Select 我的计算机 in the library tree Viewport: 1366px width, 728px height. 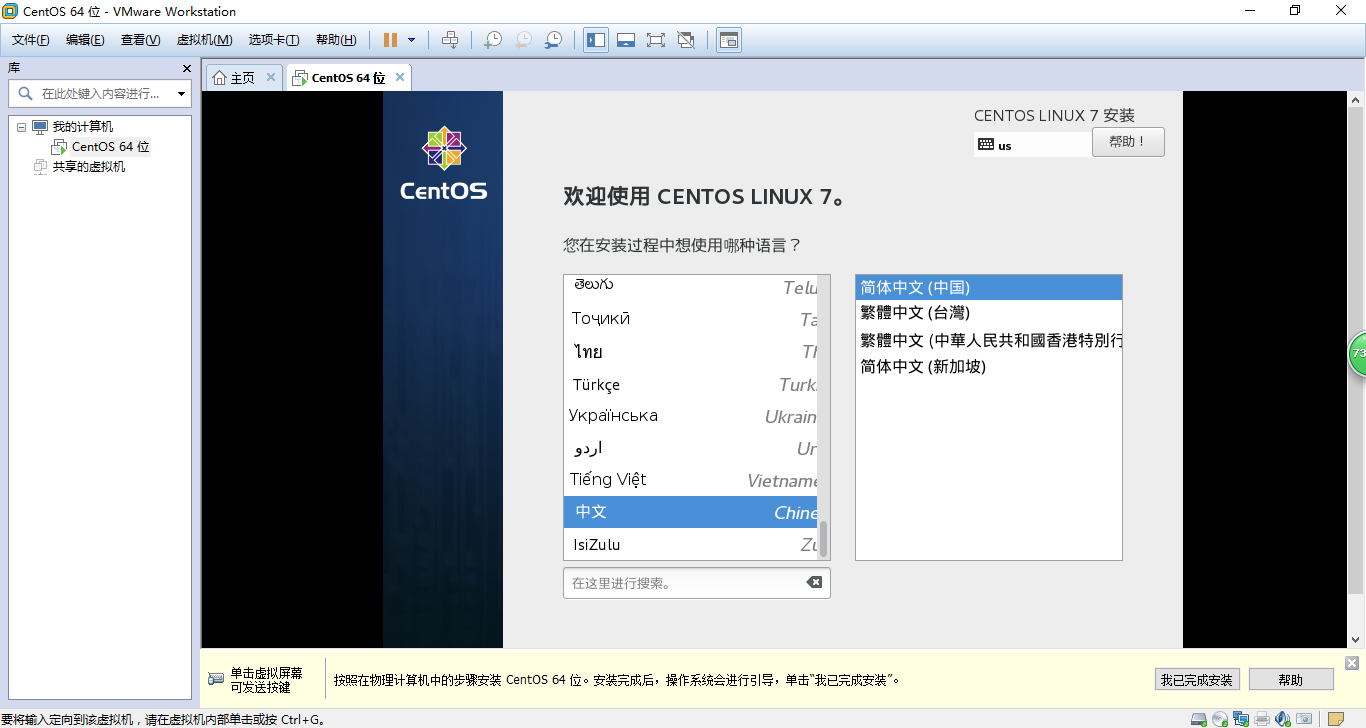(x=83, y=127)
